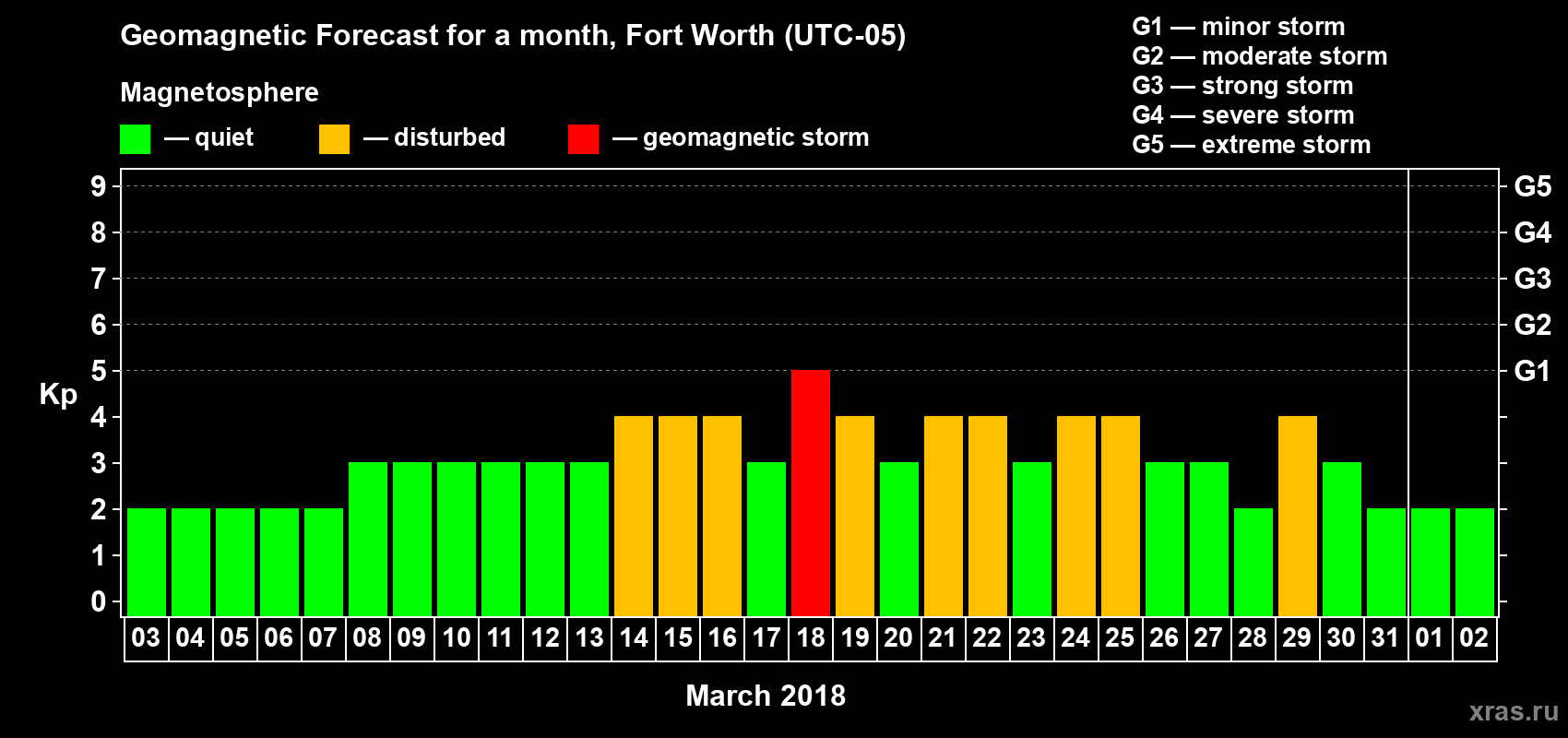1568x738 pixels.
Task: Click the G2 right axis label
Action: 1533,325
